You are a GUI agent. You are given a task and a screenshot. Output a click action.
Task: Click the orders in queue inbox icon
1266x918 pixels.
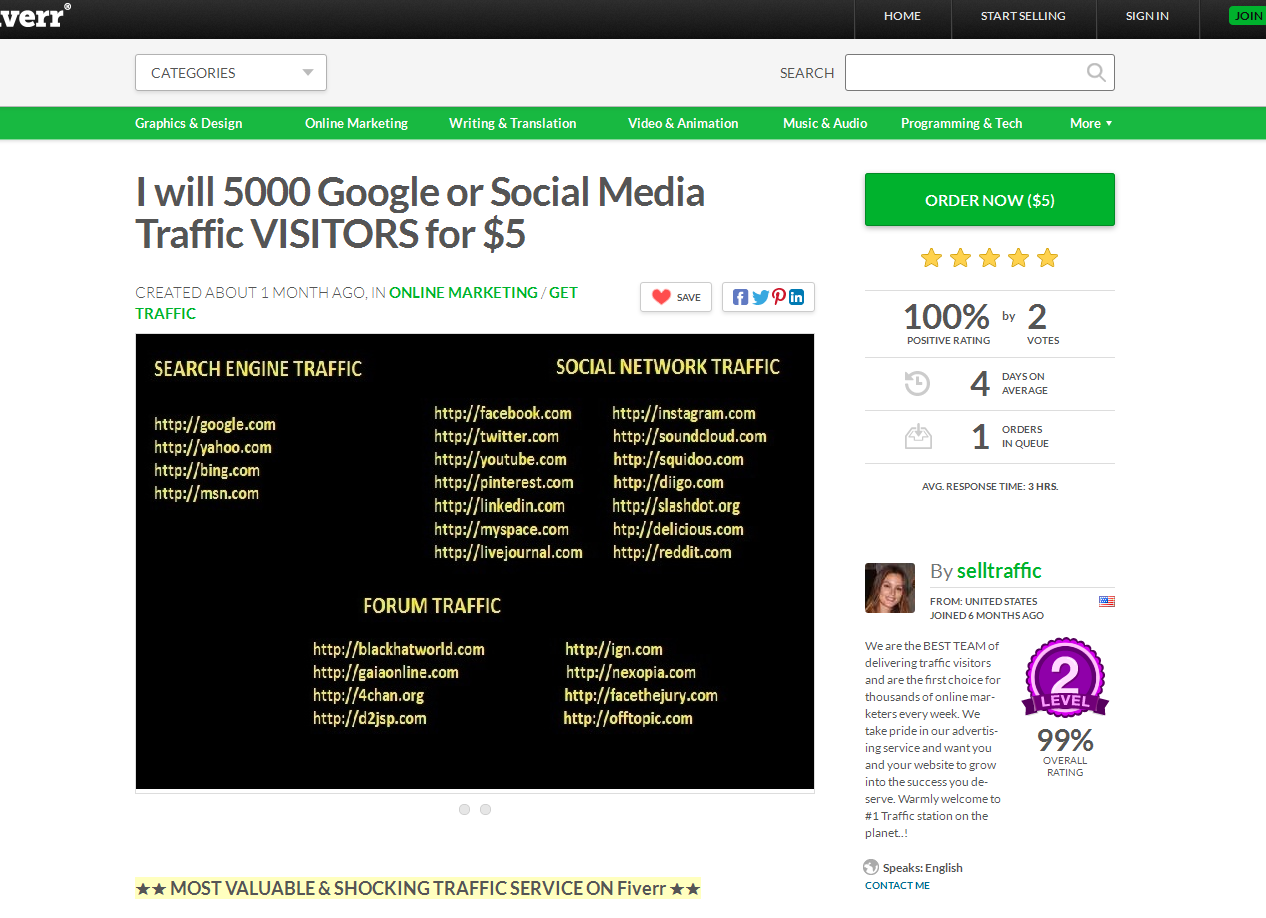(917, 436)
